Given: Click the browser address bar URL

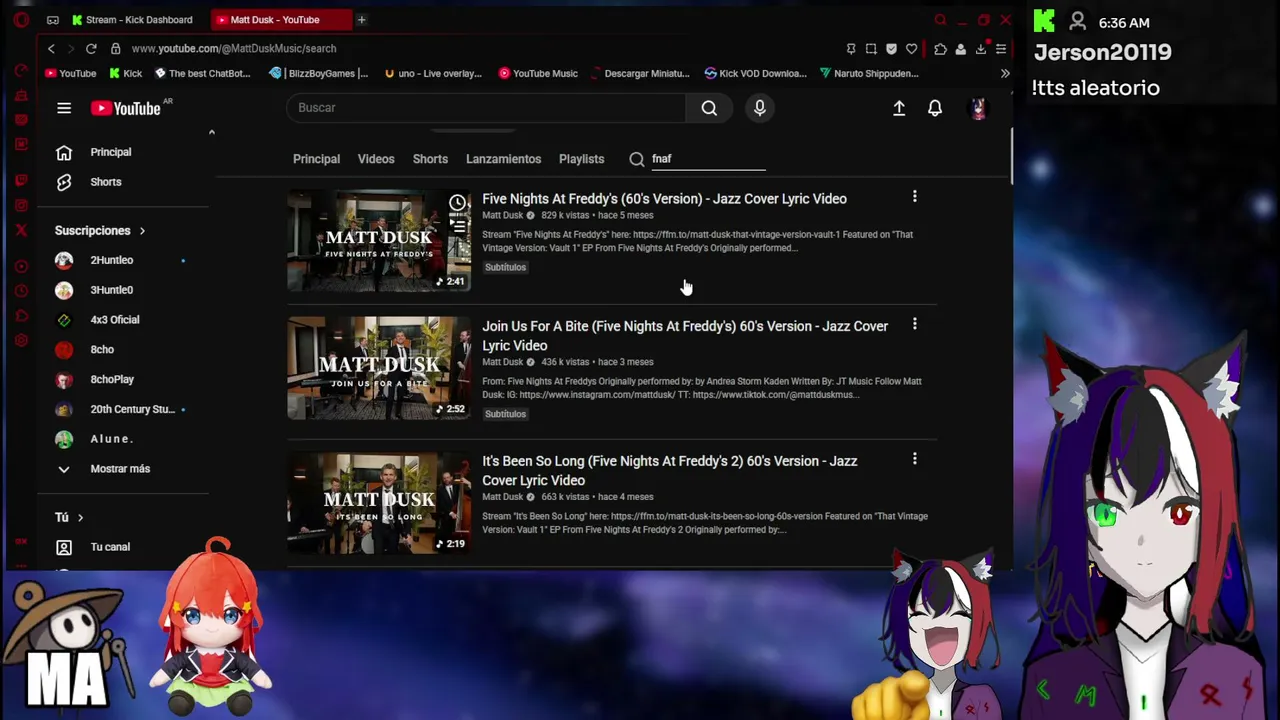Looking at the screenshot, I should pos(234,48).
